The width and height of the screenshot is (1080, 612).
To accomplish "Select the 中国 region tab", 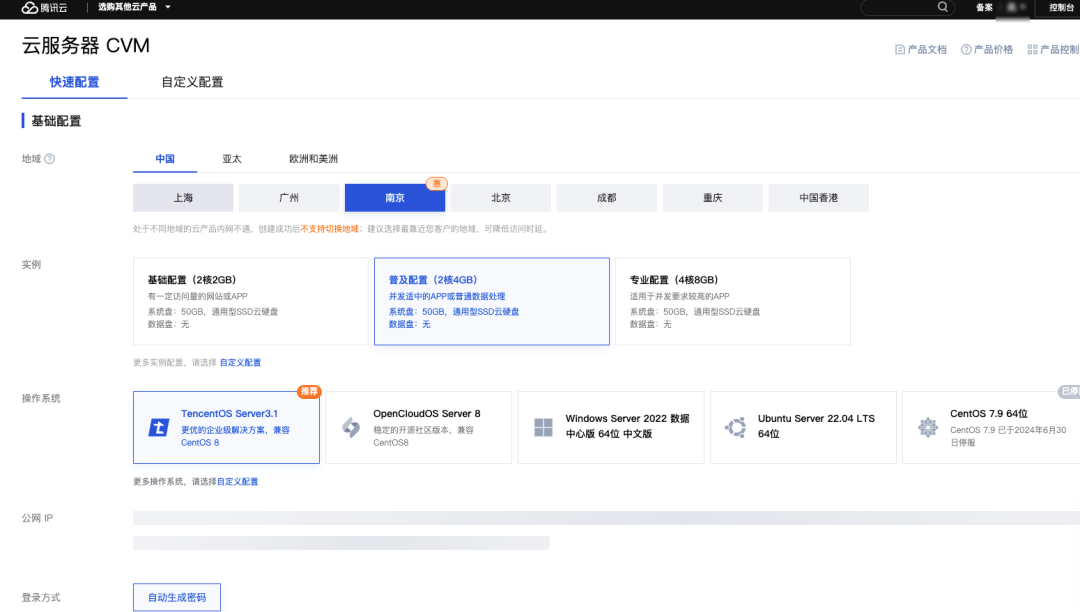I will click(165, 159).
